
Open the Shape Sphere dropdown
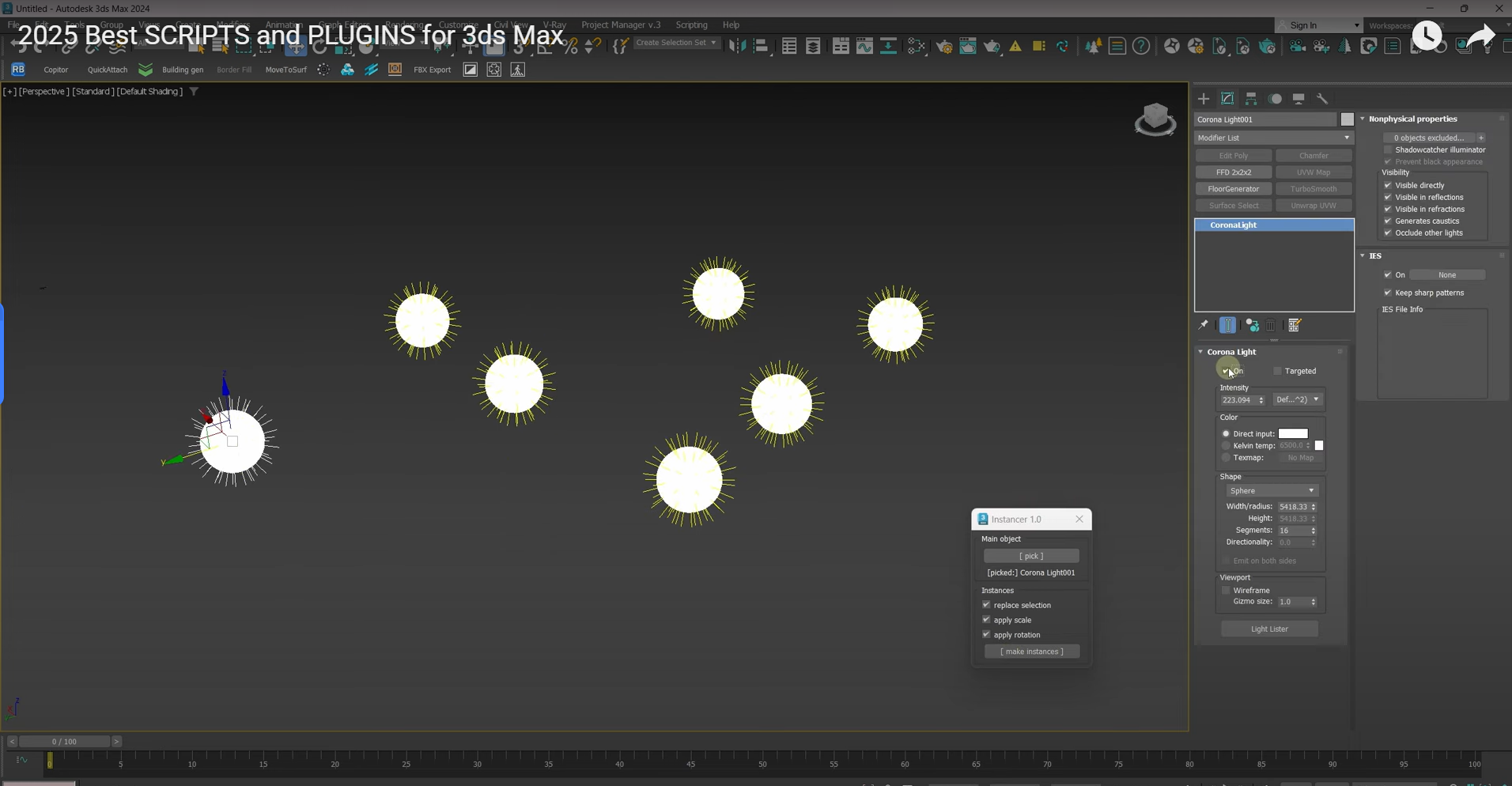[x=1272, y=491]
